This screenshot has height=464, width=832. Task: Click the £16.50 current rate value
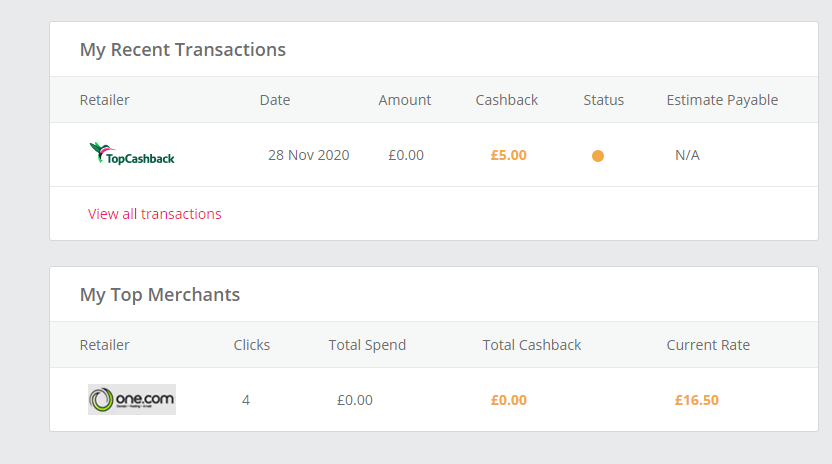(x=697, y=400)
